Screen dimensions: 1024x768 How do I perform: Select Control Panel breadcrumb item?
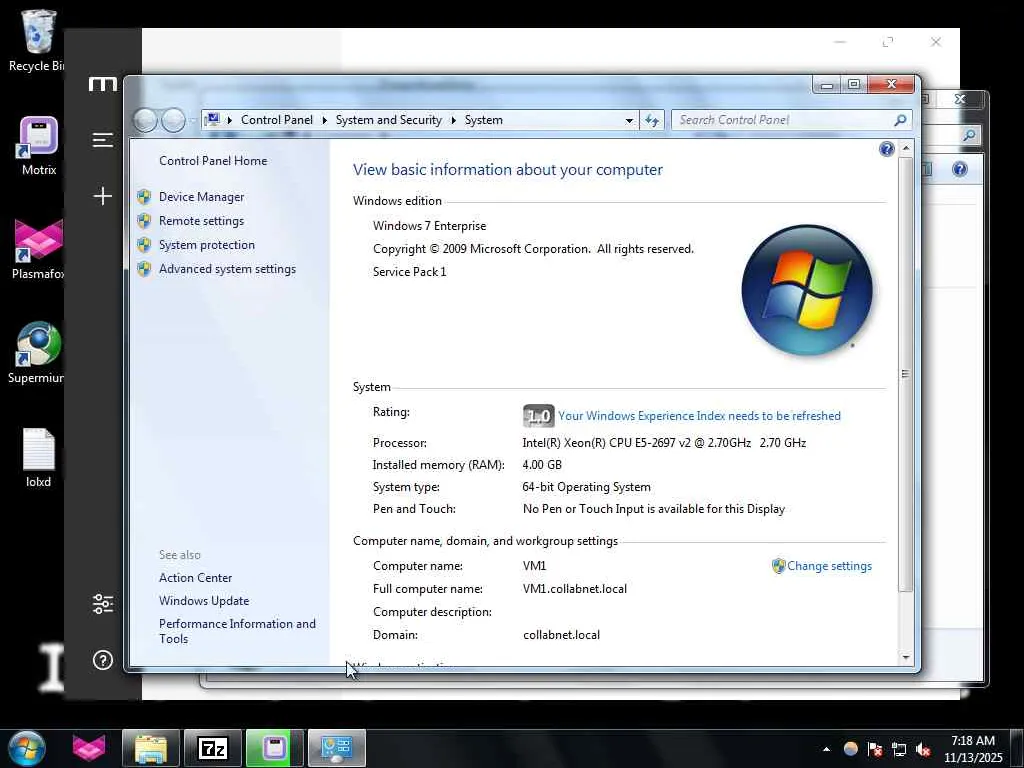tap(277, 120)
